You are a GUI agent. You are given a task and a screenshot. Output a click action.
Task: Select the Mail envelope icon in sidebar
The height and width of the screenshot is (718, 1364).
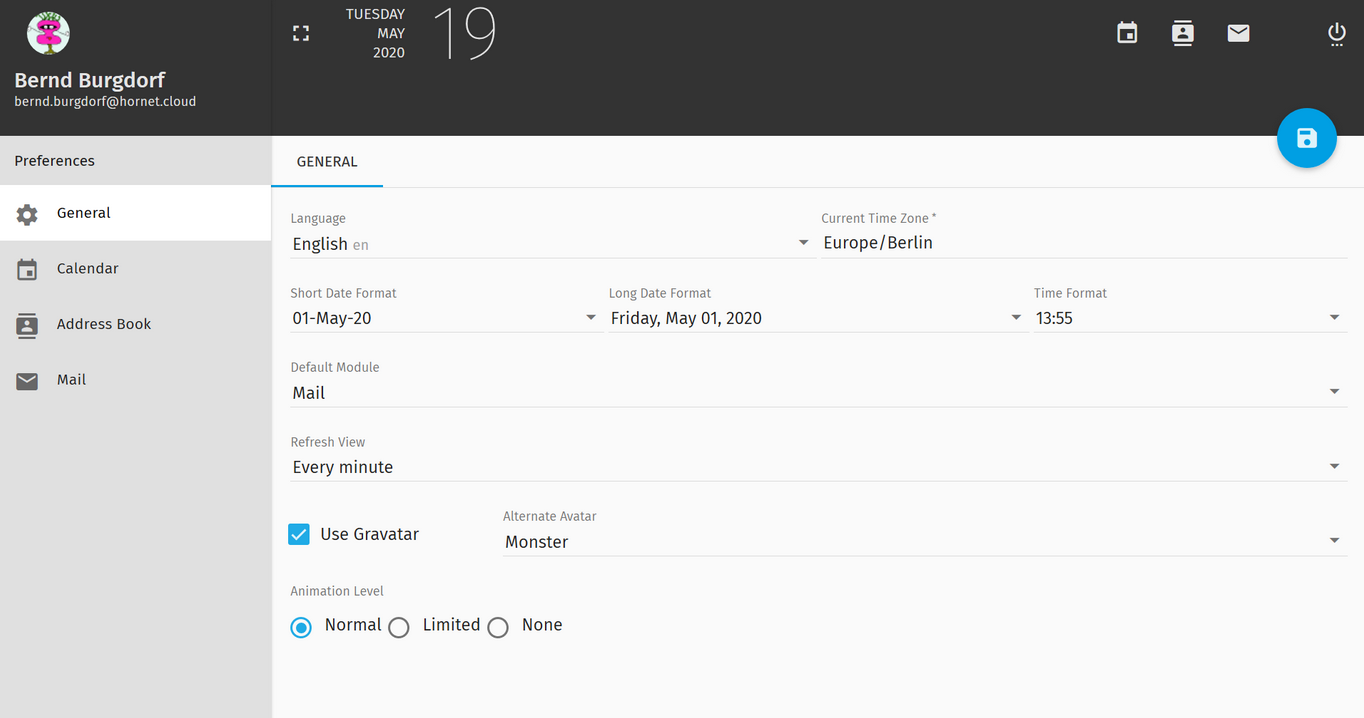point(27,381)
